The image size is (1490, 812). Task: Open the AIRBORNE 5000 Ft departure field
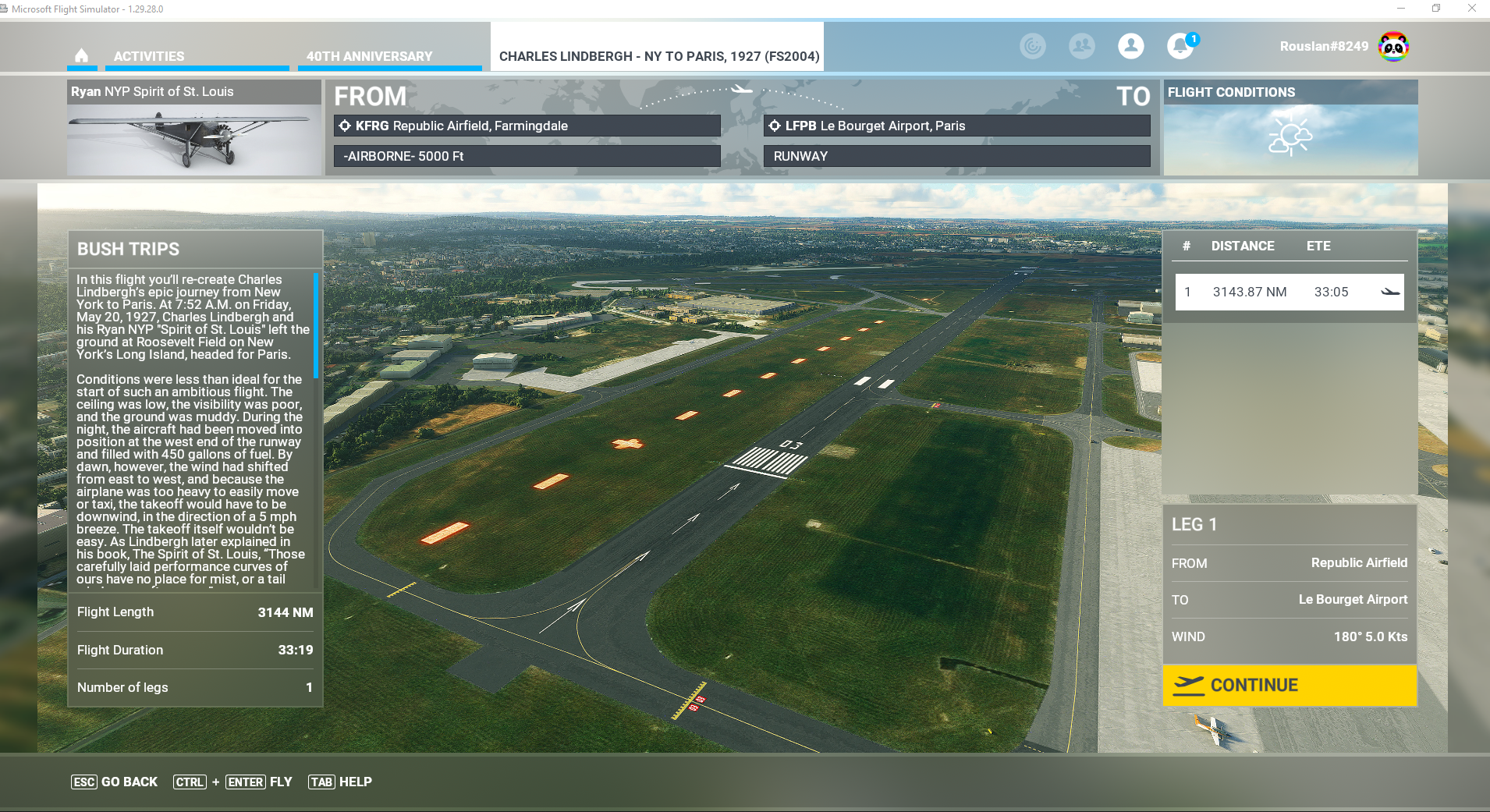click(x=527, y=156)
